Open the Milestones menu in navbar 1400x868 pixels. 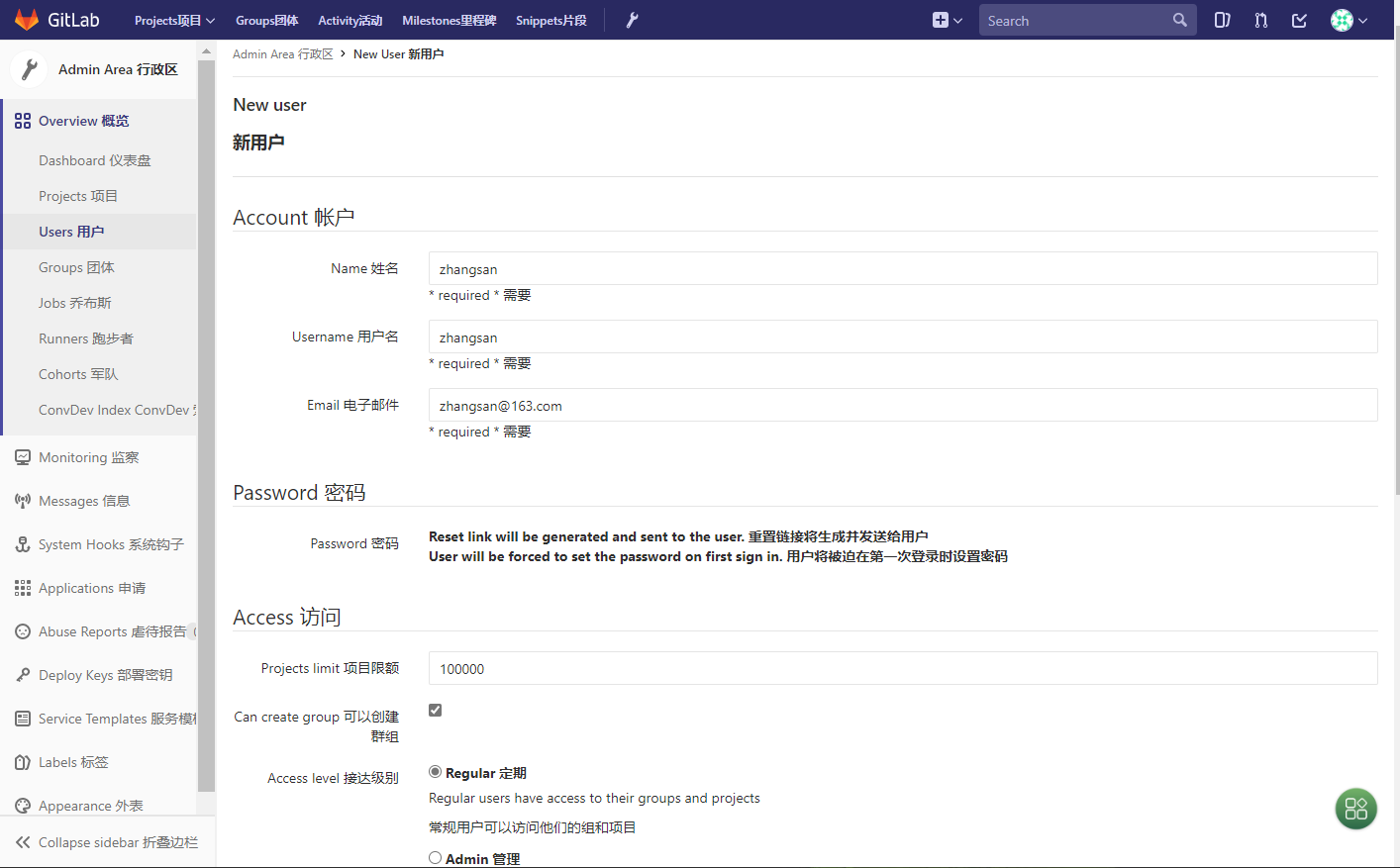point(449,20)
